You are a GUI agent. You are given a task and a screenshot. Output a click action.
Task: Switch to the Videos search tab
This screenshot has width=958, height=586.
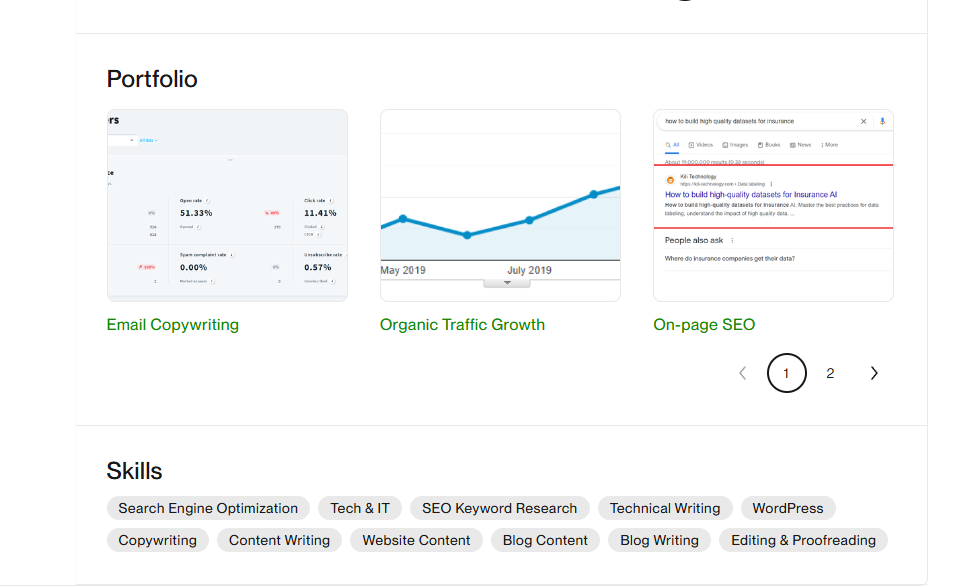click(701, 145)
